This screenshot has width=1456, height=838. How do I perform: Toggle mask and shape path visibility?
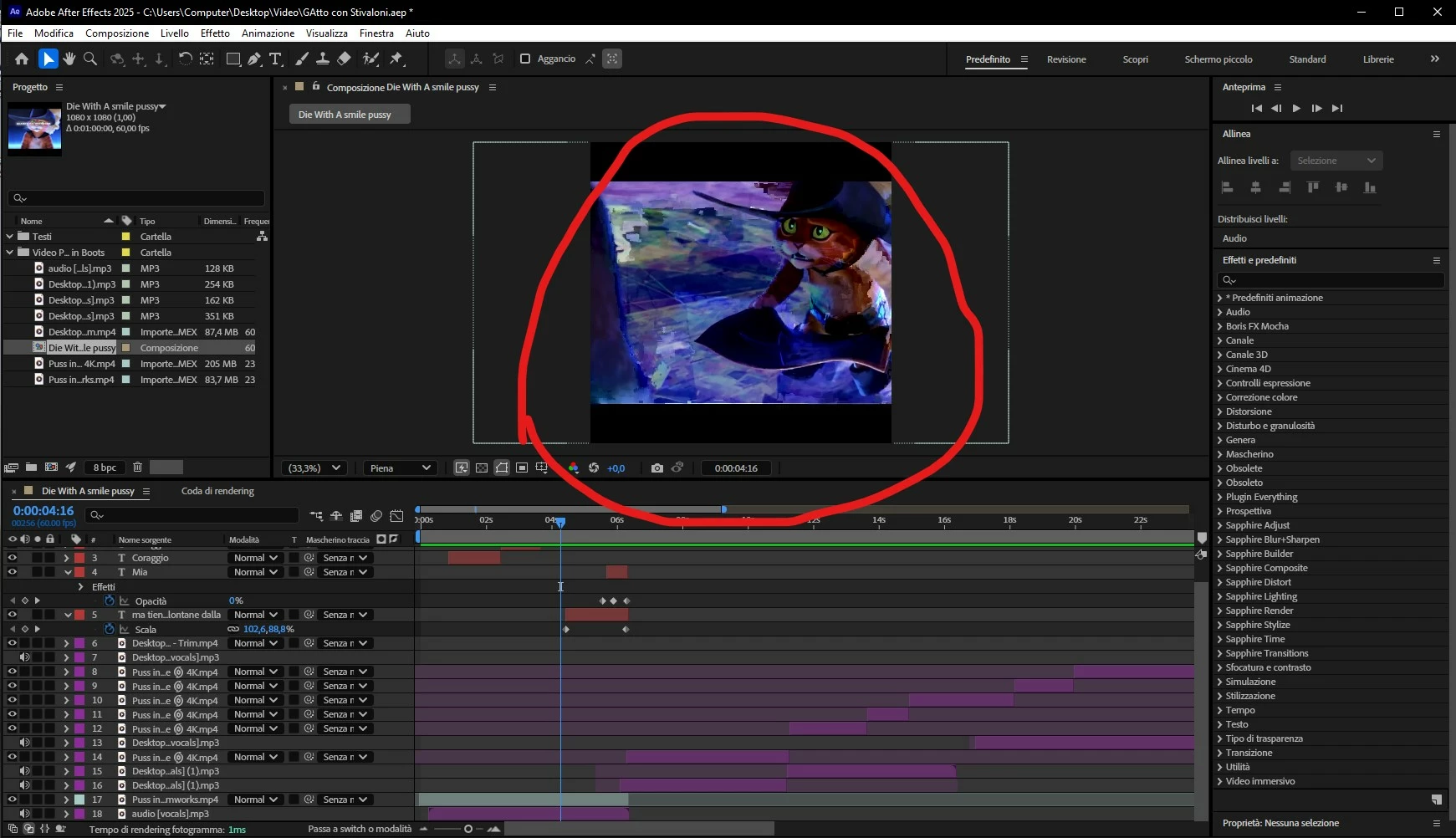pyautogui.click(x=502, y=468)
